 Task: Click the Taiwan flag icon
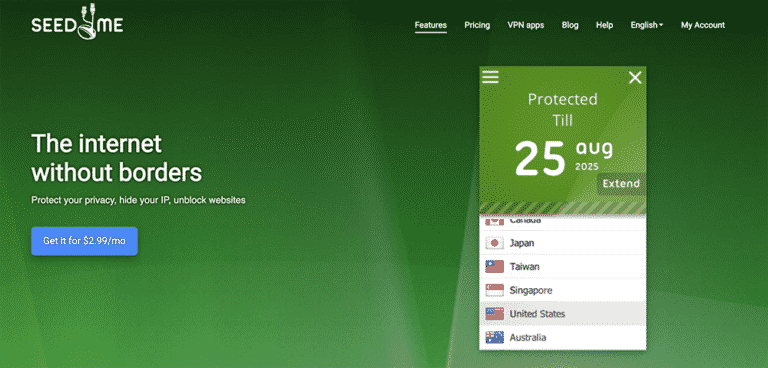click(494, 267)
